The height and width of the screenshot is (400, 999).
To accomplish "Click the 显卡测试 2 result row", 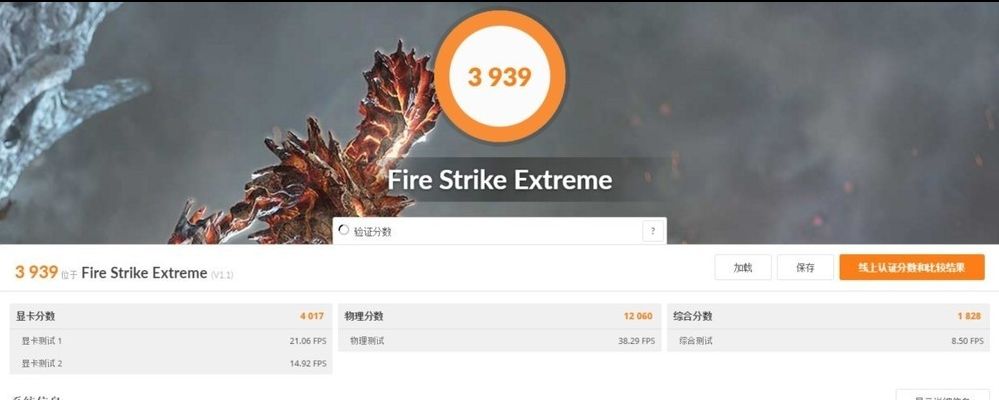I will tap(171, 364).
